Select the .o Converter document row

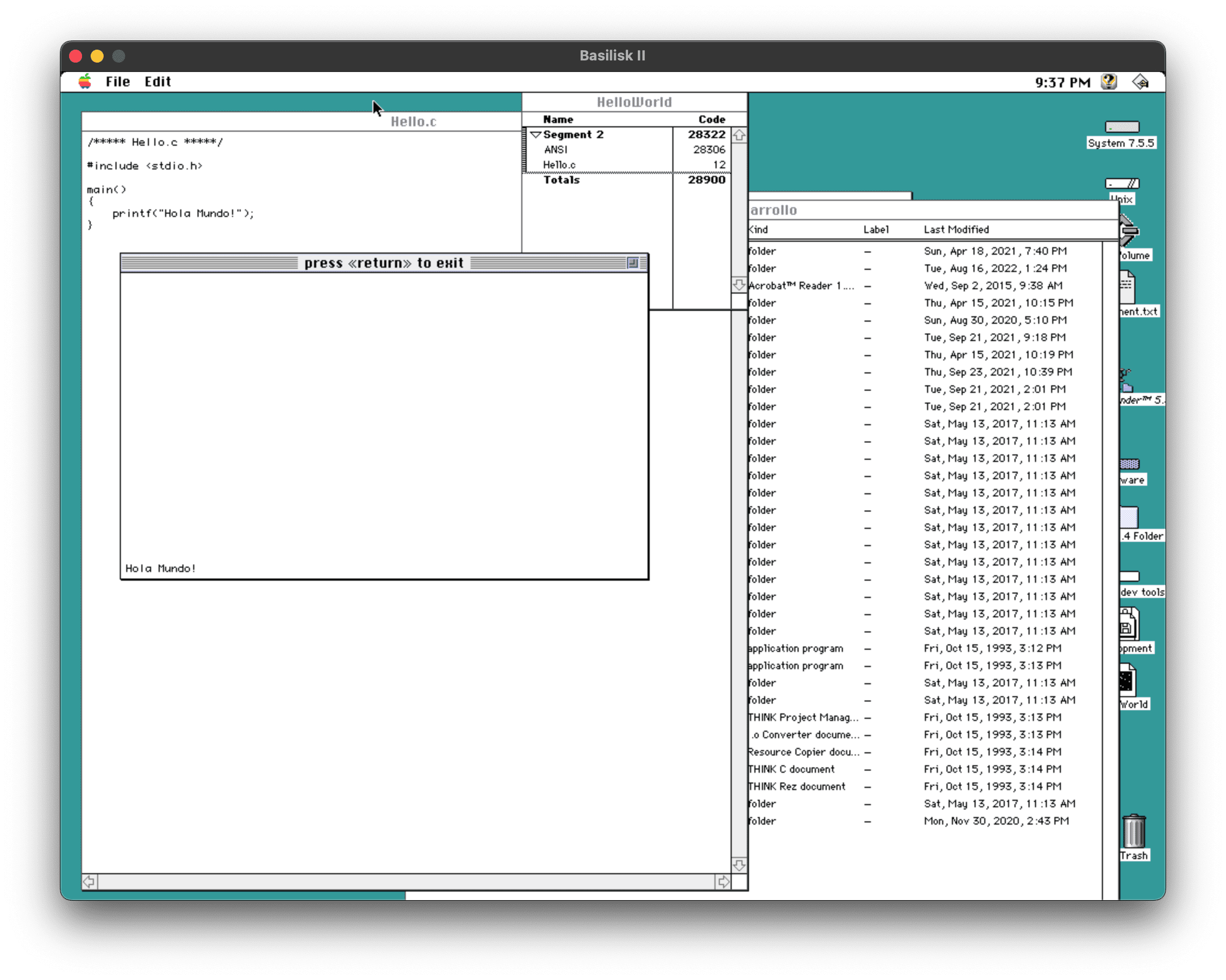click(x=925, y=735)
